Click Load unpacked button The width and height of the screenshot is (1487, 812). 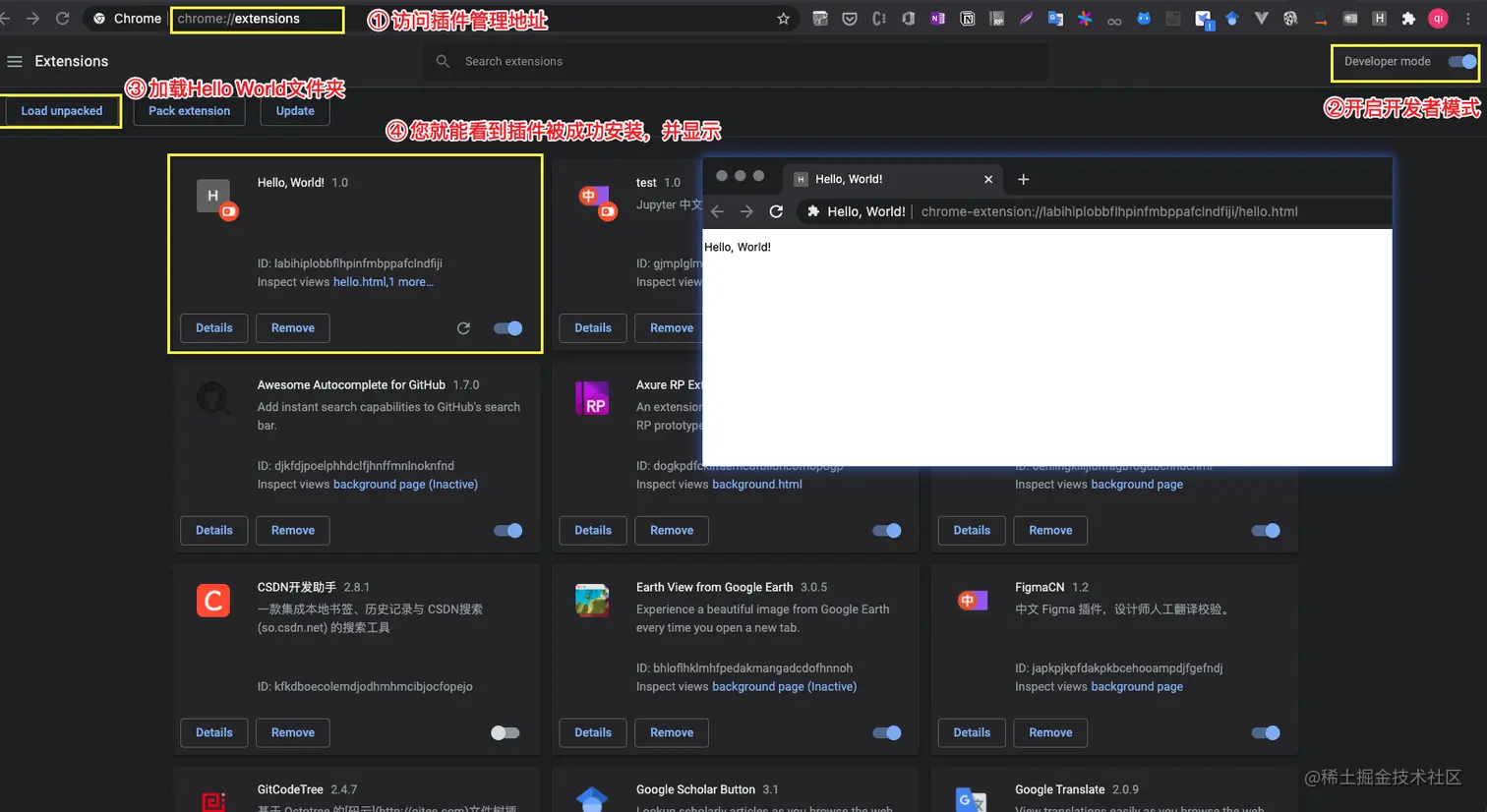coord(62,111)
